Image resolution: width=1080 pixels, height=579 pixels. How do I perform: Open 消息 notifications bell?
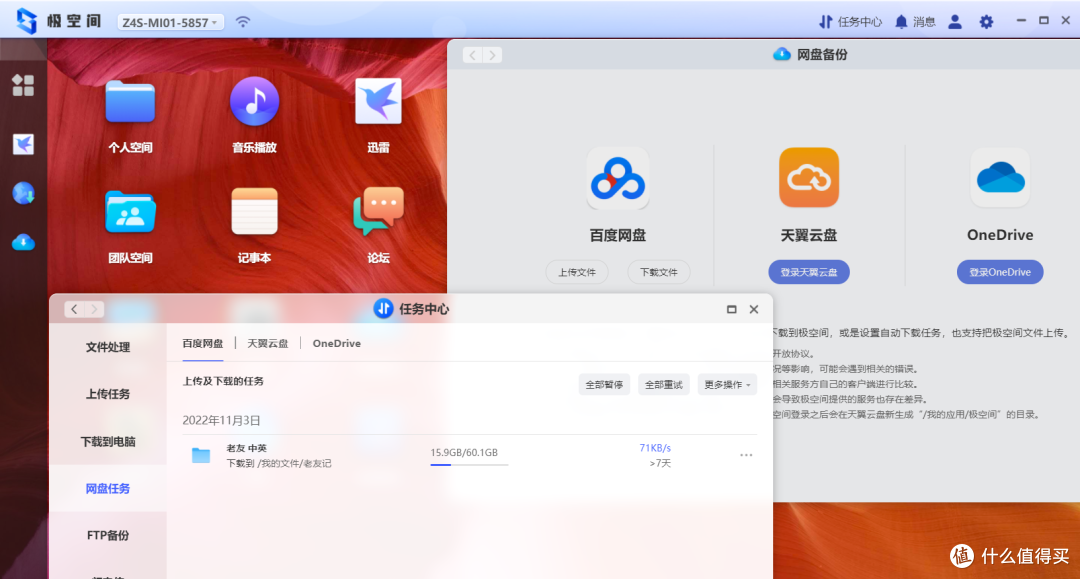[x=915, y=22]
